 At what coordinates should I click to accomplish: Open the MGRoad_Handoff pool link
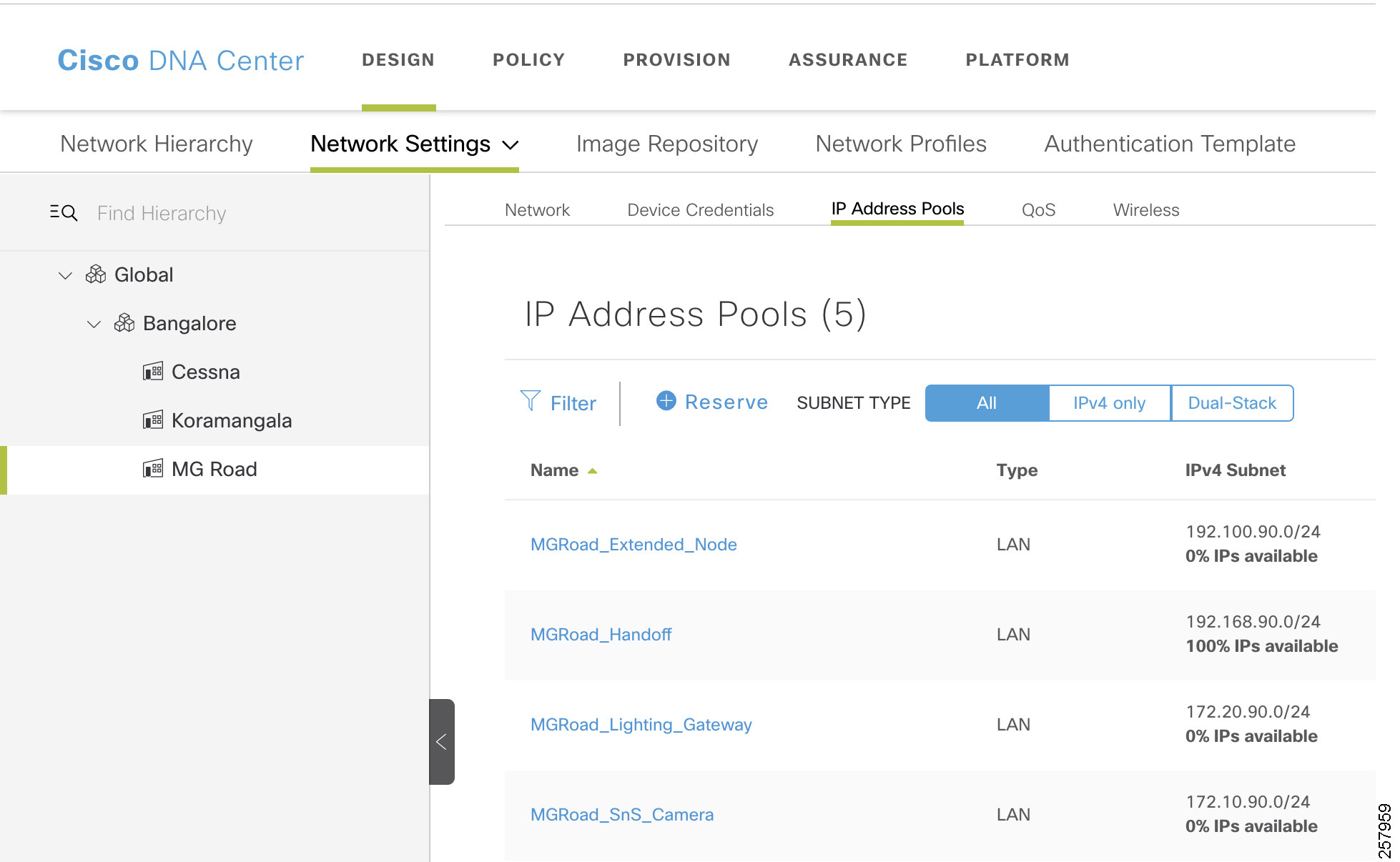(601, 635)
